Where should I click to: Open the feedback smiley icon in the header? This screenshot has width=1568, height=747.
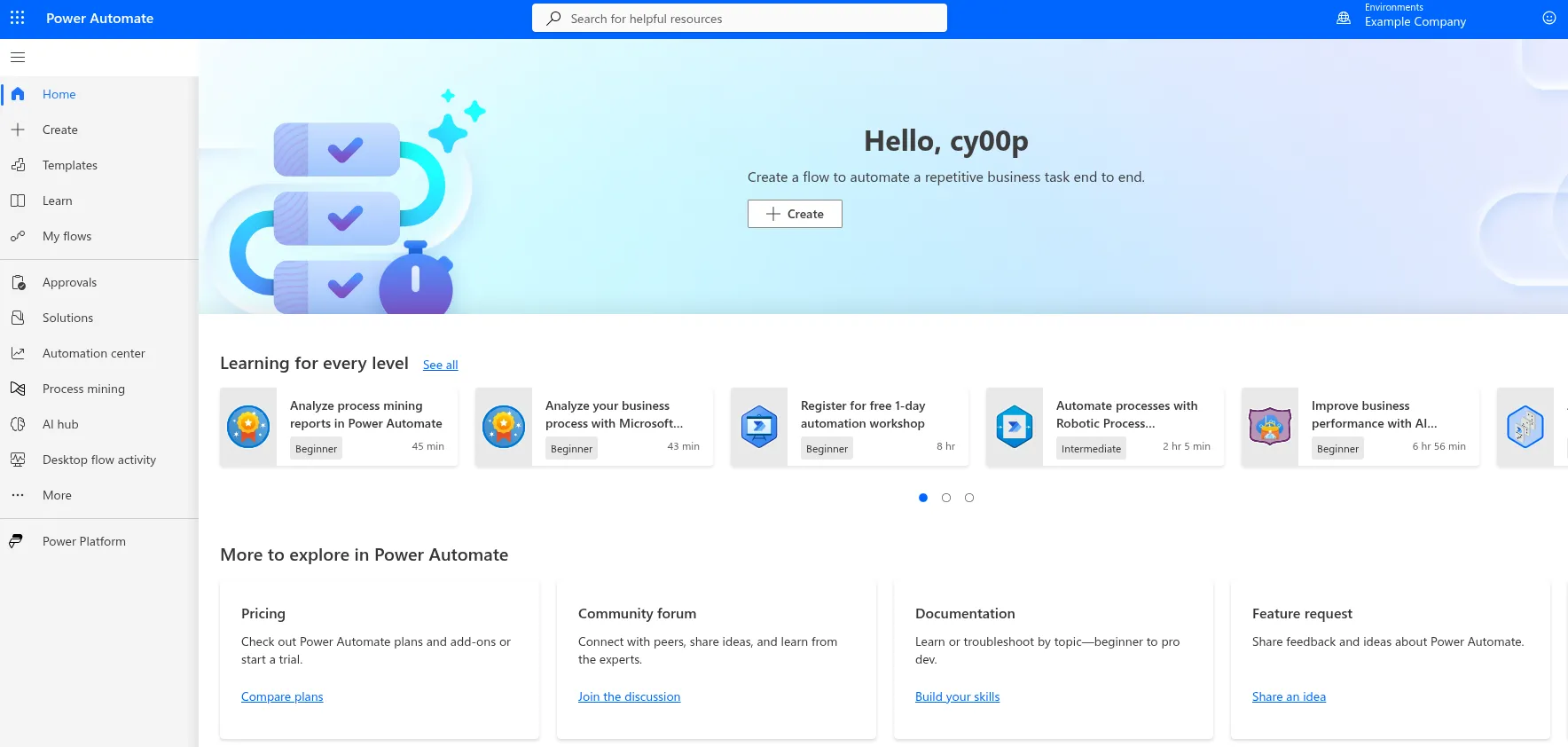(x=1549, y=18)
